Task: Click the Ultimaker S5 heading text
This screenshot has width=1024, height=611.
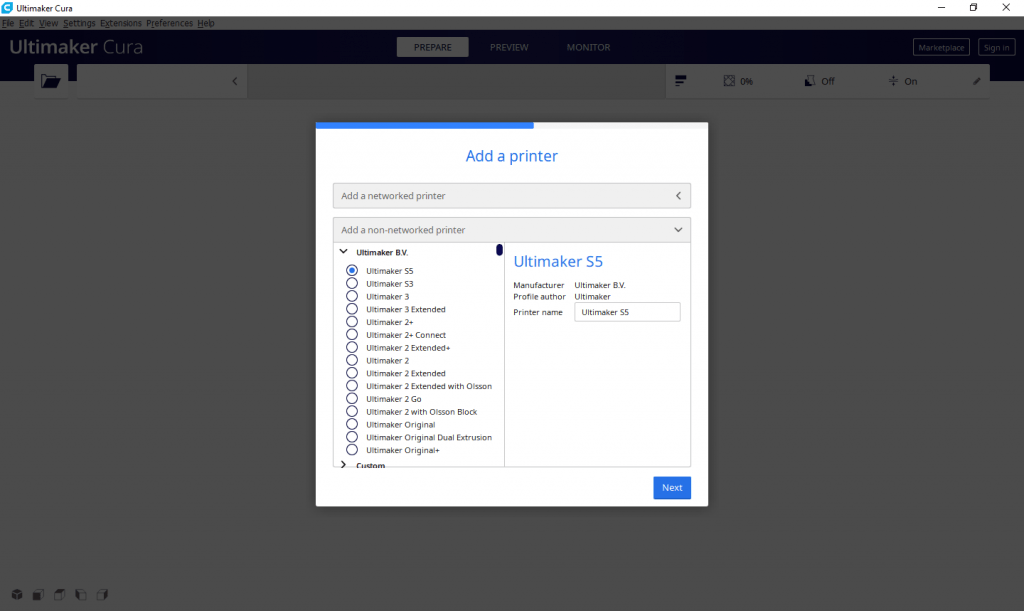Action: coord(558,262)
